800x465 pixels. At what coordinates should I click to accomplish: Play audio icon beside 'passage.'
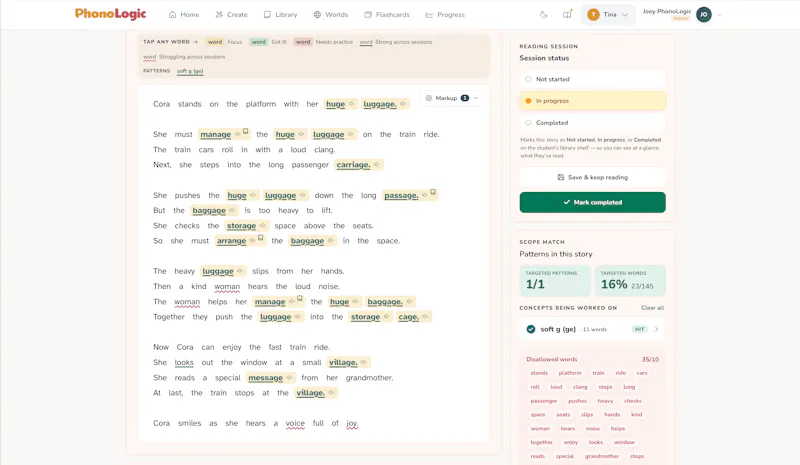(x=424, y=195)
